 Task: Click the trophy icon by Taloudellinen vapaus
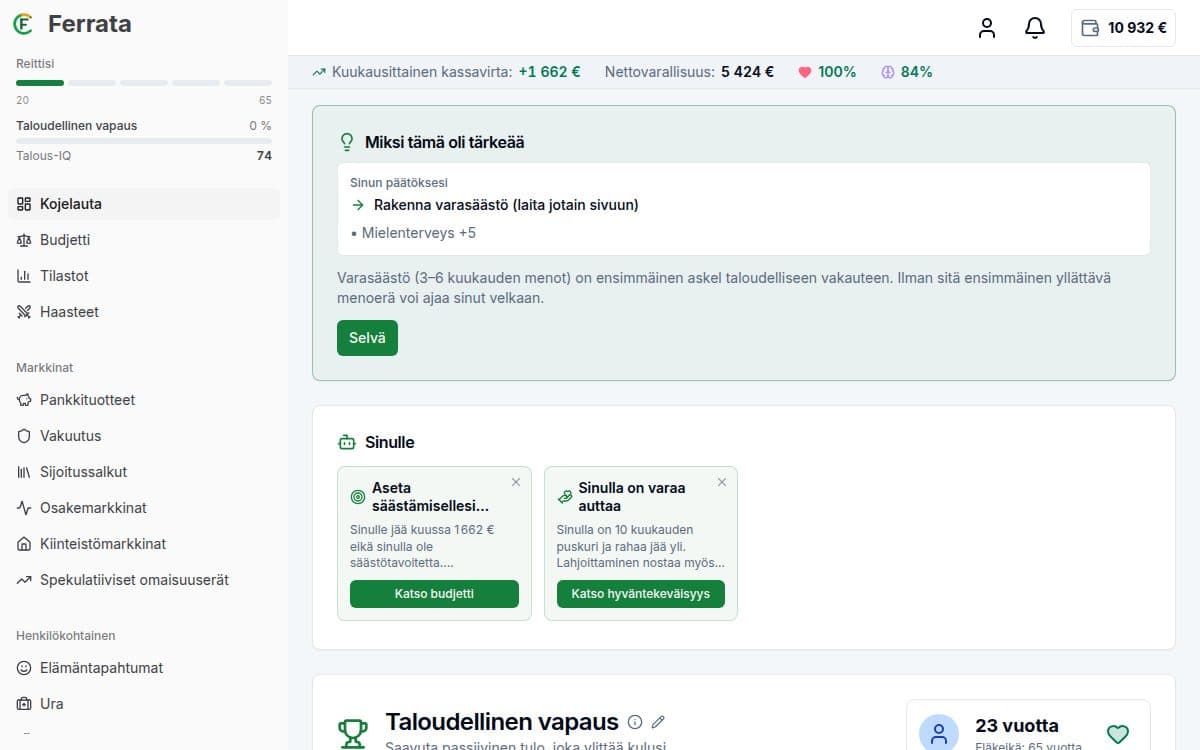click(x=352, y=733)
